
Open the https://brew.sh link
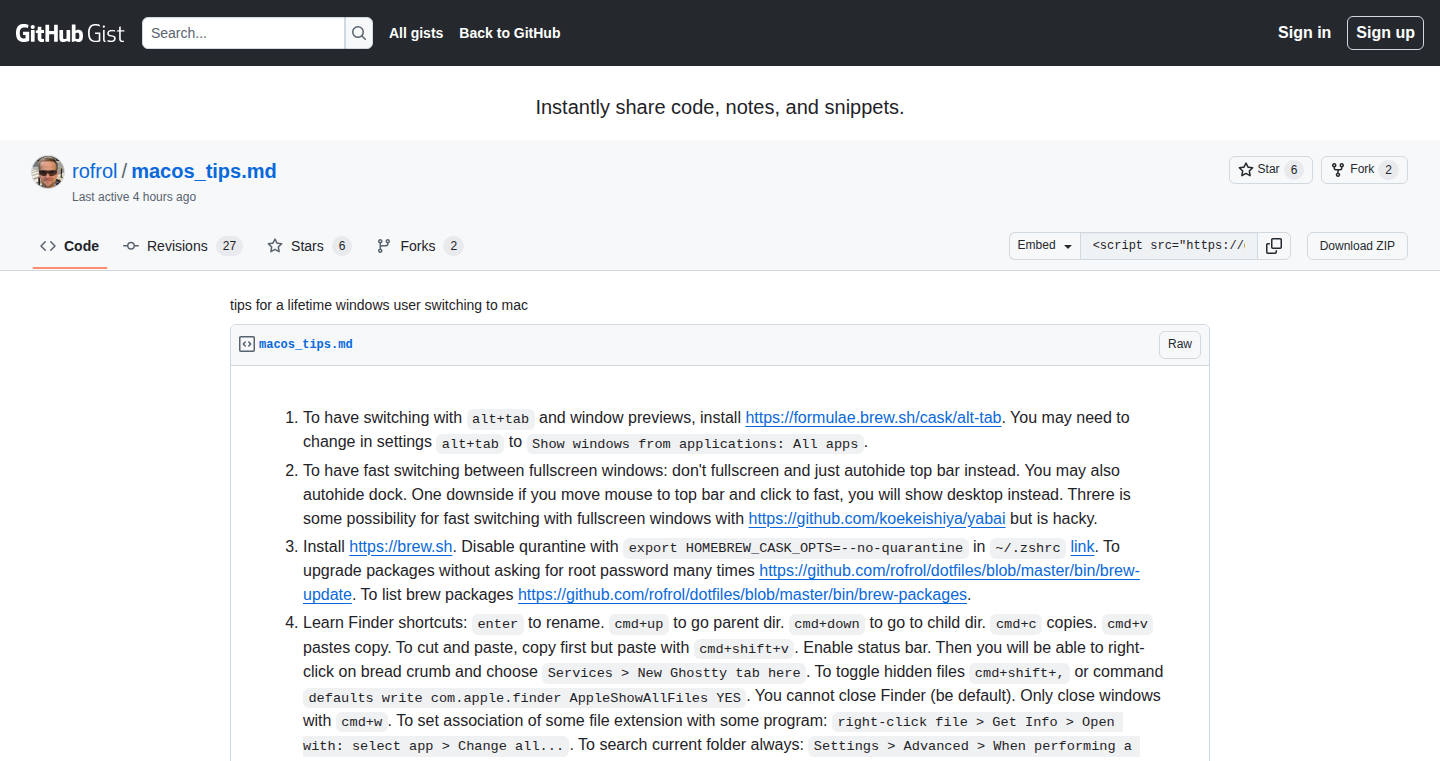coord(401,547)
